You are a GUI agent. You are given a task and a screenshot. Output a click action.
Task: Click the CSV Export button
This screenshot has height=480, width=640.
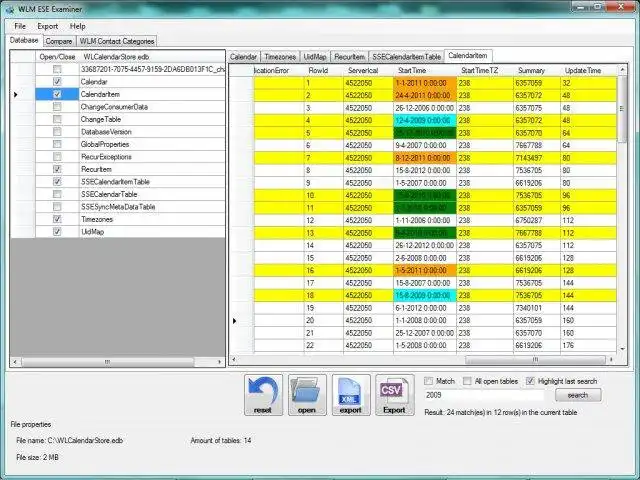(395, 395)
